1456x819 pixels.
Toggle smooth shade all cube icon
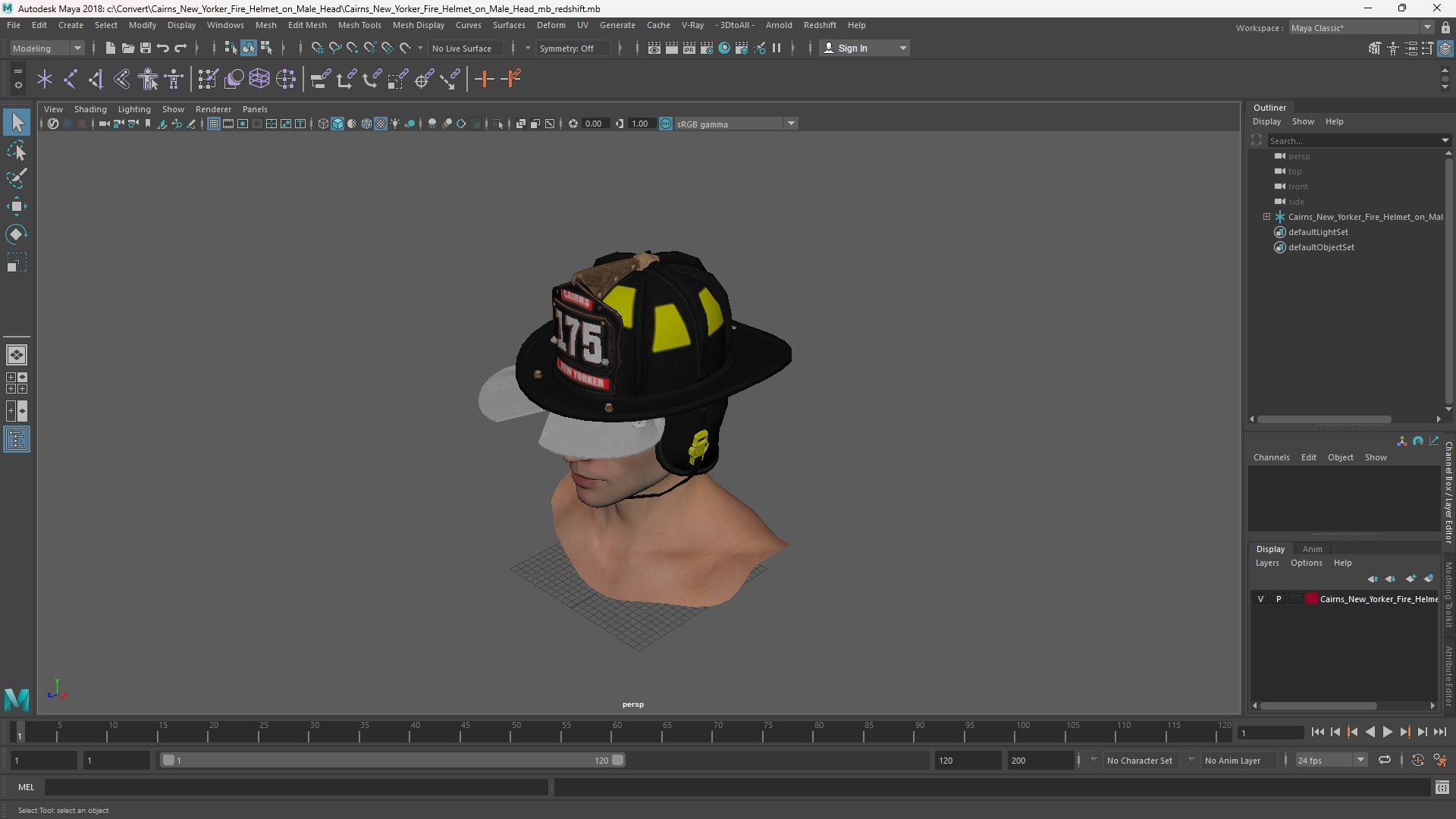click(337, 124)
